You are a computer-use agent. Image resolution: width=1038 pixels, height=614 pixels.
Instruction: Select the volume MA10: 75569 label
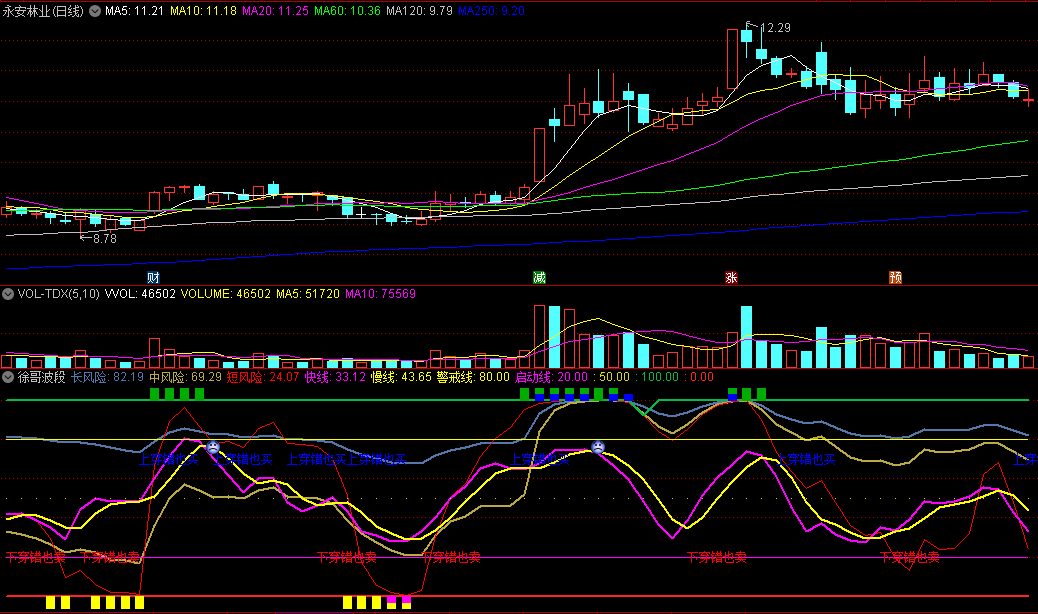381,294
